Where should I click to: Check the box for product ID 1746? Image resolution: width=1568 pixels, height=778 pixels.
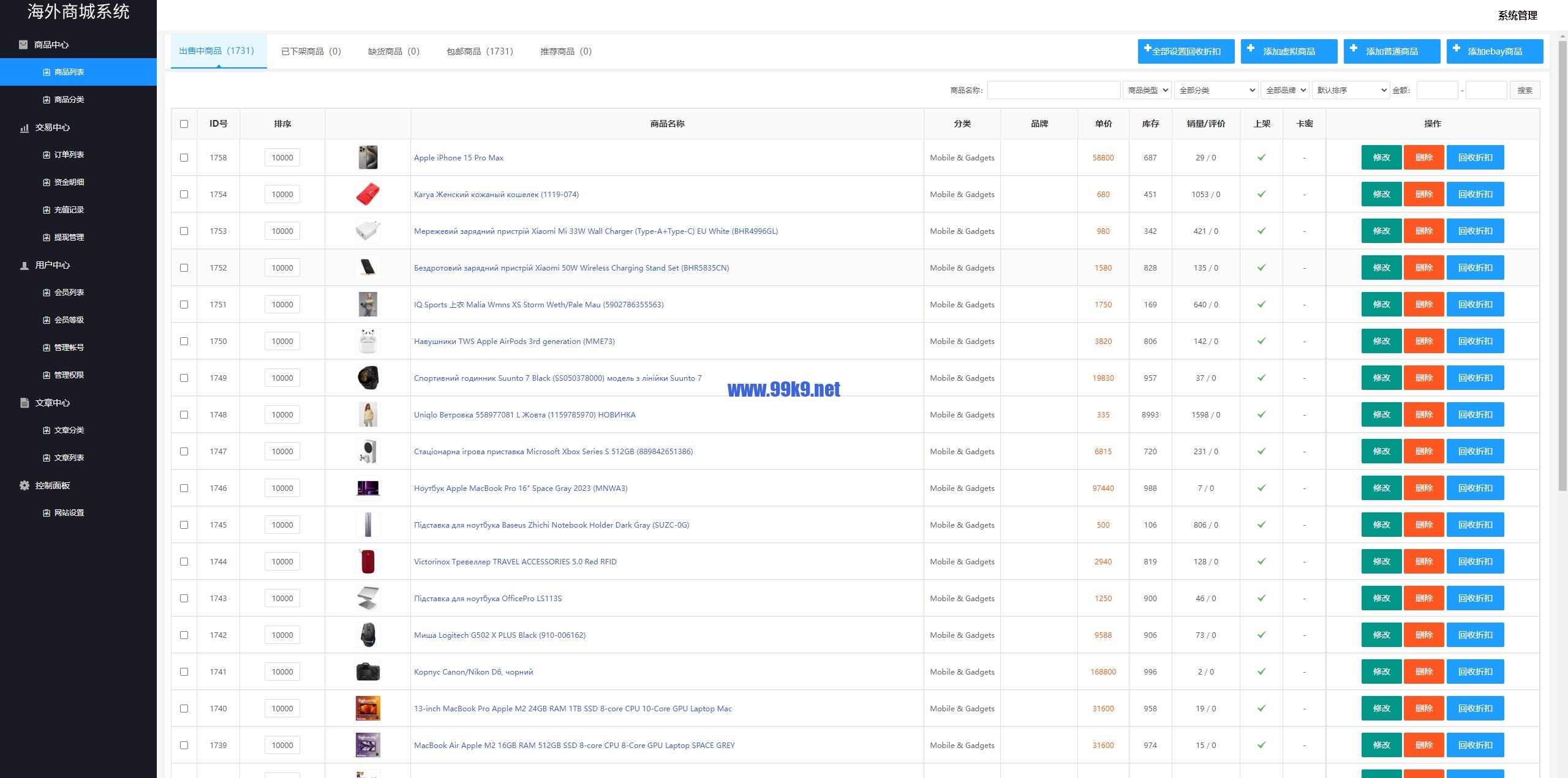point(184,488)
